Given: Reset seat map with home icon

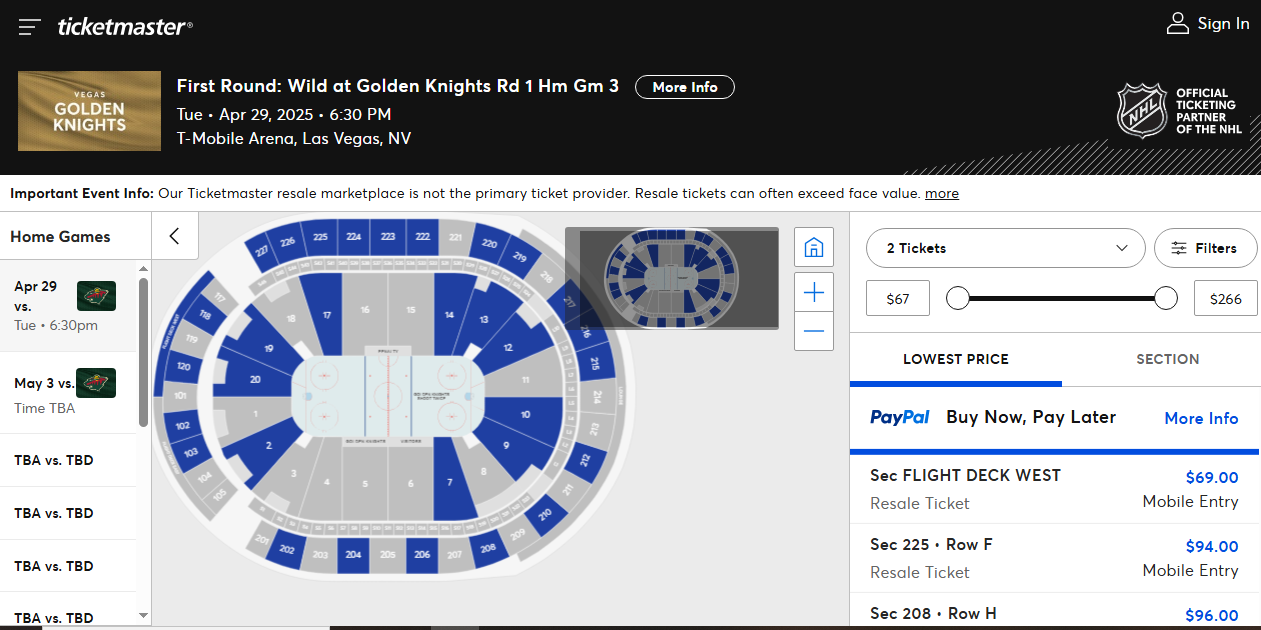Looking at the screenshot, I should point(813,247).
